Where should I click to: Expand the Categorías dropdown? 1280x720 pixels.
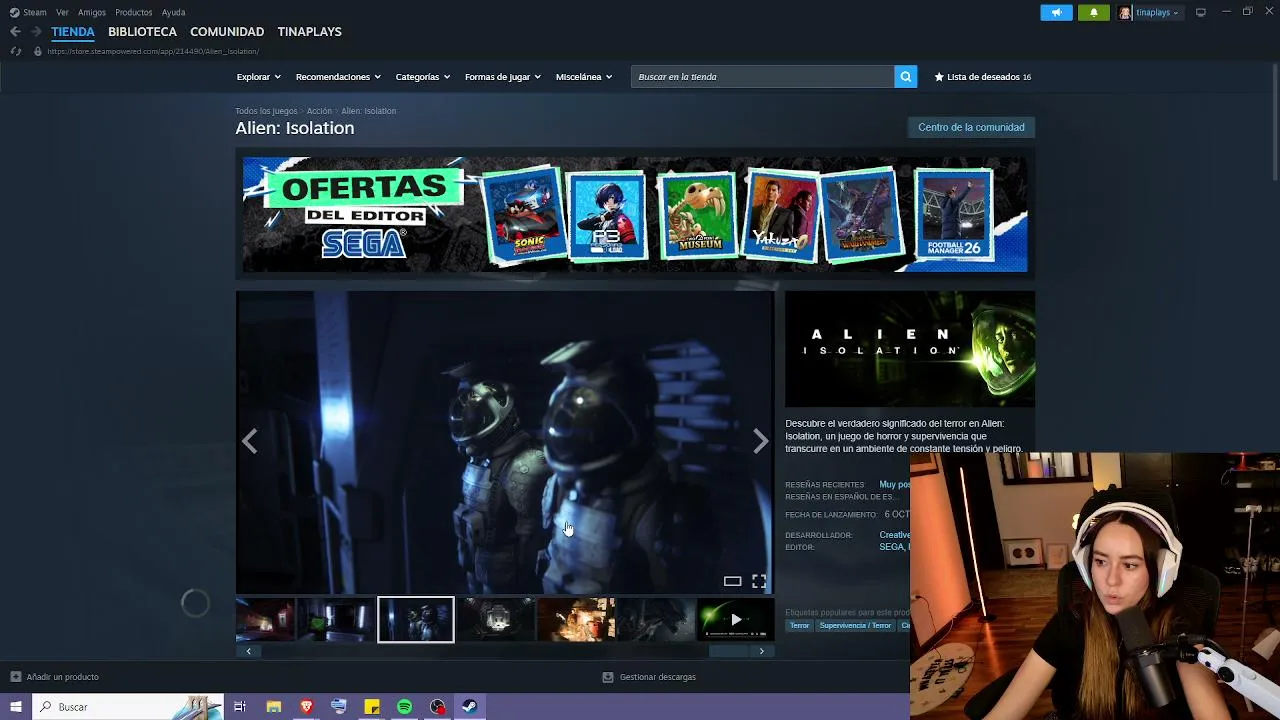[422, 77]
